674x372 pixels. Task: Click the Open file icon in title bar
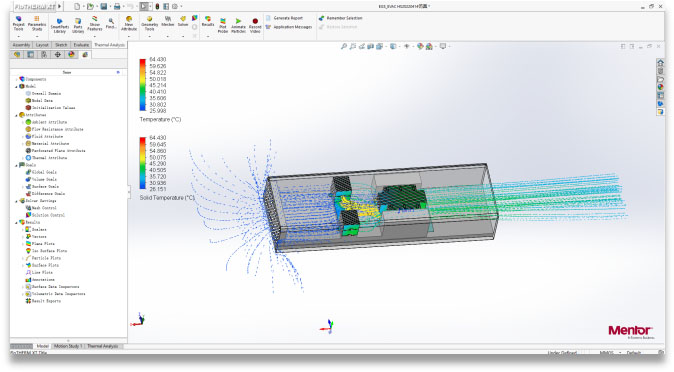tap(90, 6)
